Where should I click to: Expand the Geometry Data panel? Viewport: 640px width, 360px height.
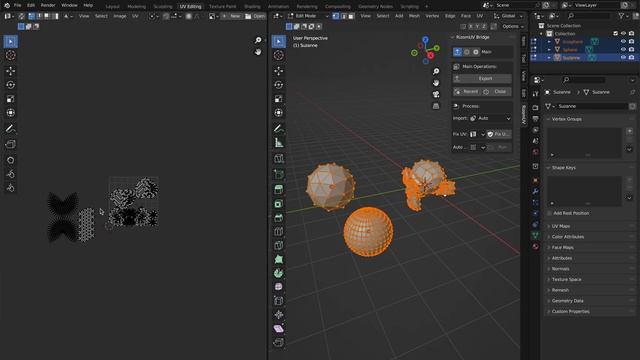[567, 301]
